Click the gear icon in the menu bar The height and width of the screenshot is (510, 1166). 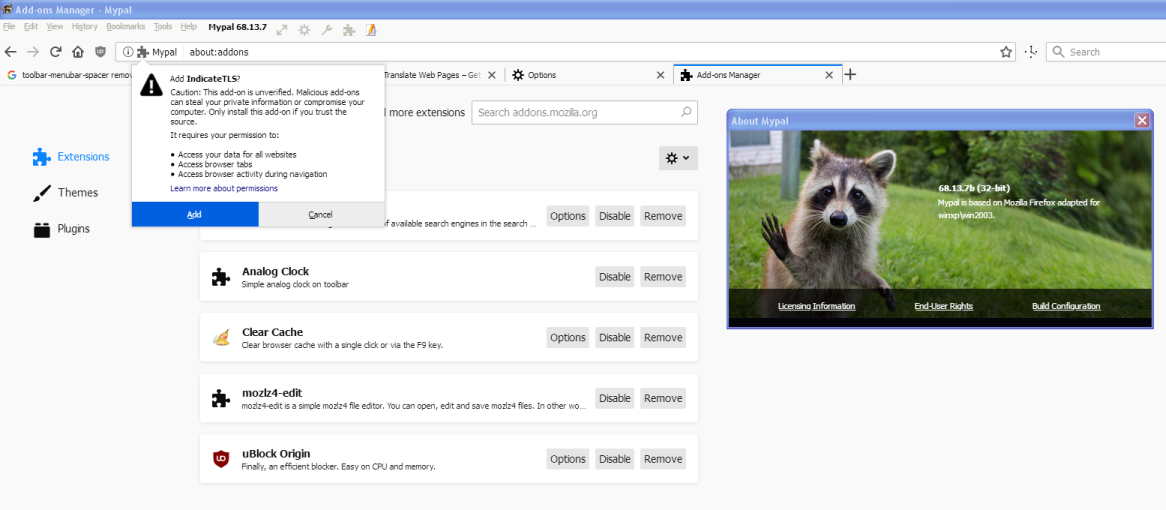pyautogui.click(x=304, y=30)
